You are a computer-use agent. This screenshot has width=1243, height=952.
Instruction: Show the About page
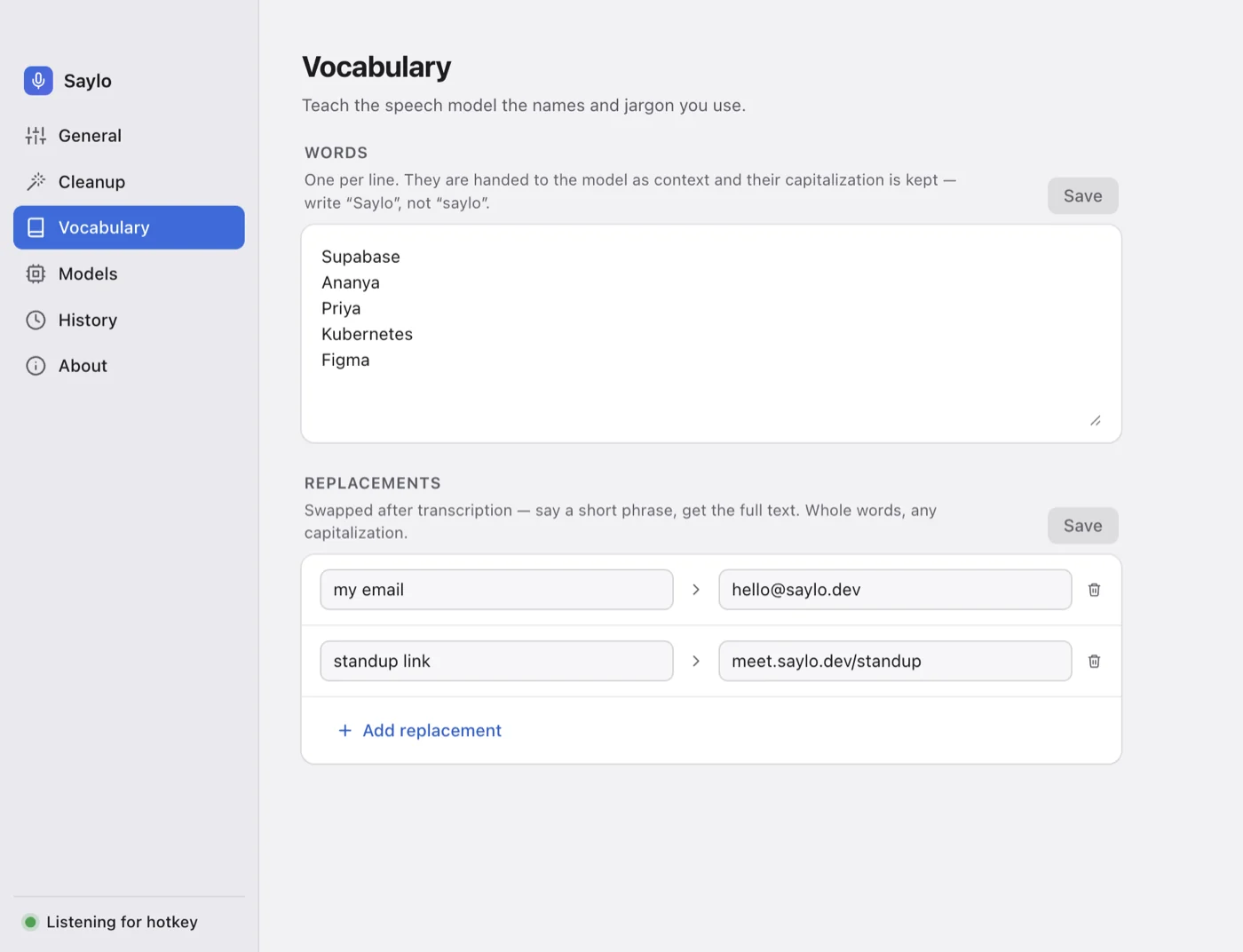(x=129, y=366)
